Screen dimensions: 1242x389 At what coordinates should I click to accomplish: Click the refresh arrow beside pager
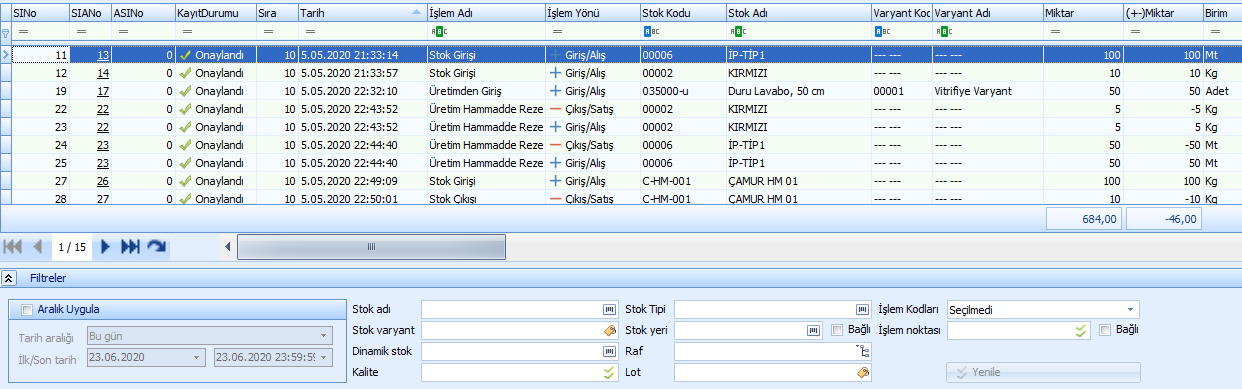pos(156,246)
